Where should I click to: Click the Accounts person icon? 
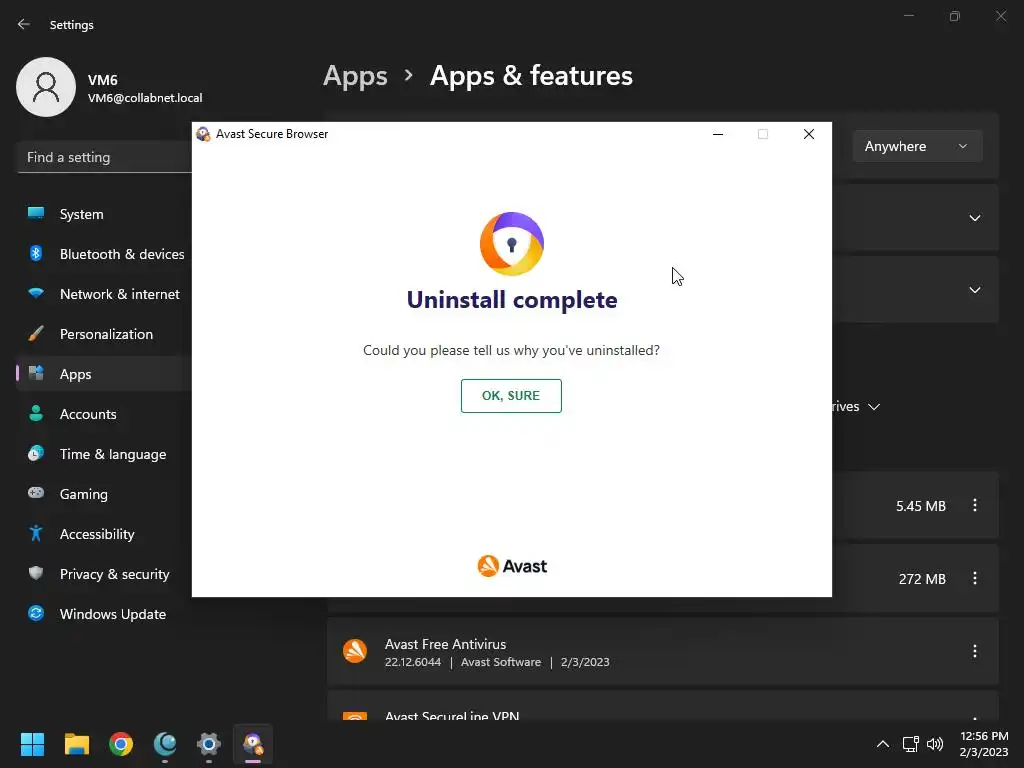click(x=36, y=413)
